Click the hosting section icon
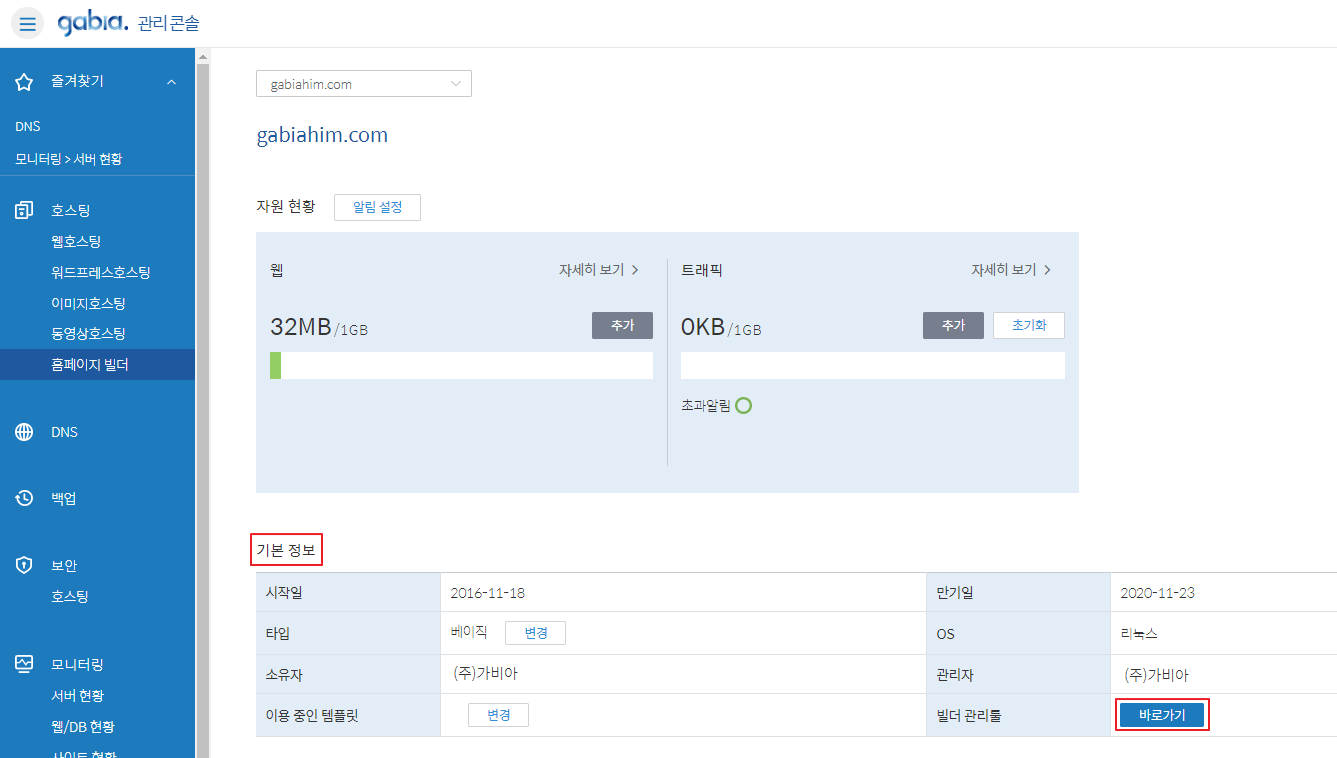 point(25,210)
